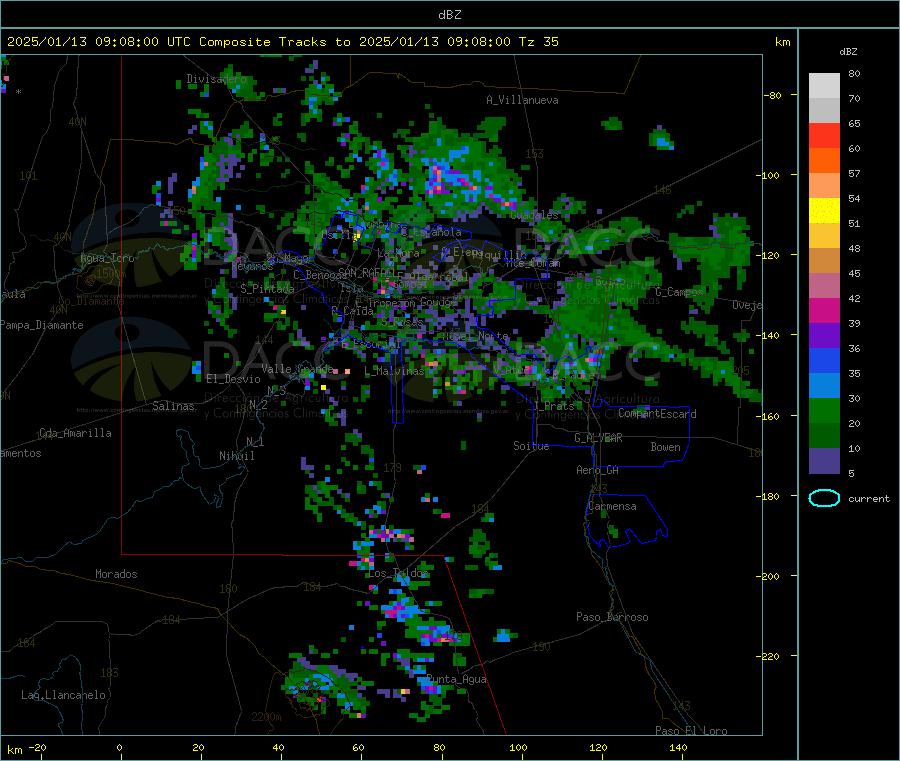
Task: Click the 'Bowen' map label
Action: click(665, 447)
